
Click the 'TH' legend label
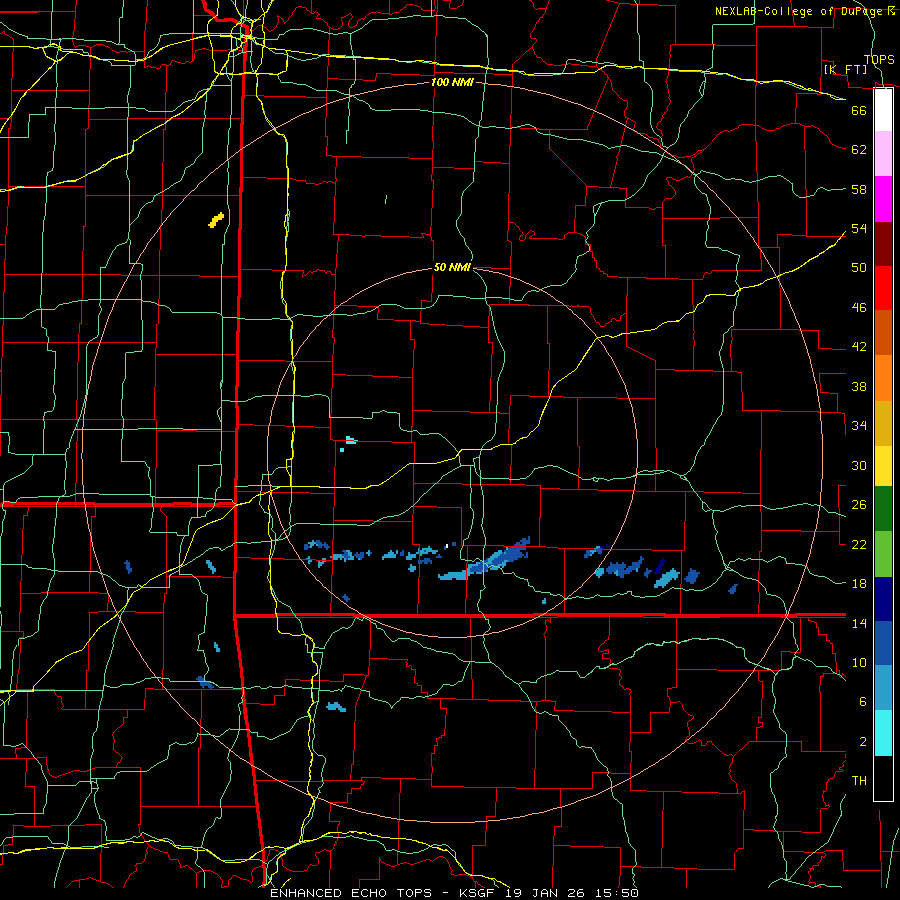pos(859,781)
